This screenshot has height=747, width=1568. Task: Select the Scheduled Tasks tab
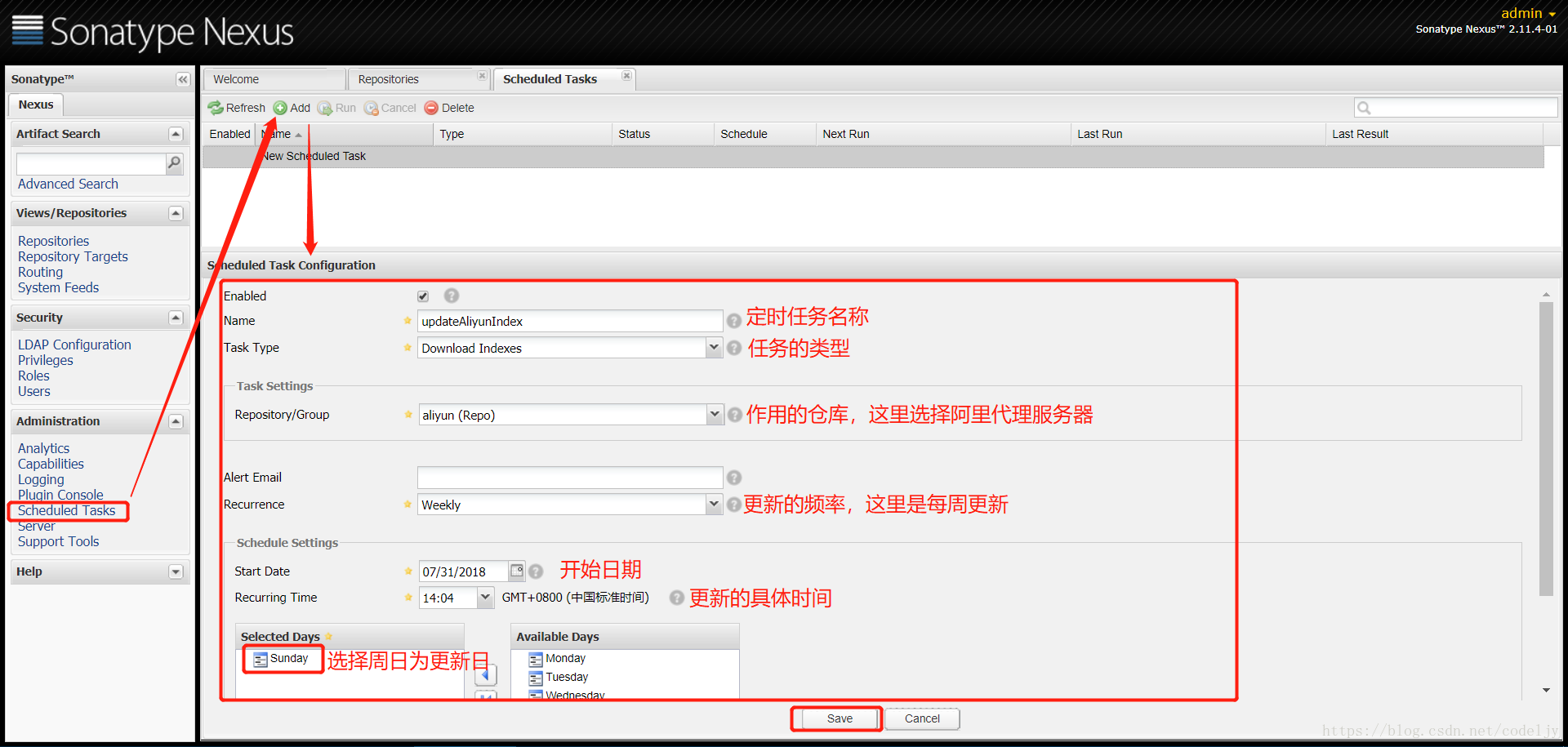[x=563, y=79]
